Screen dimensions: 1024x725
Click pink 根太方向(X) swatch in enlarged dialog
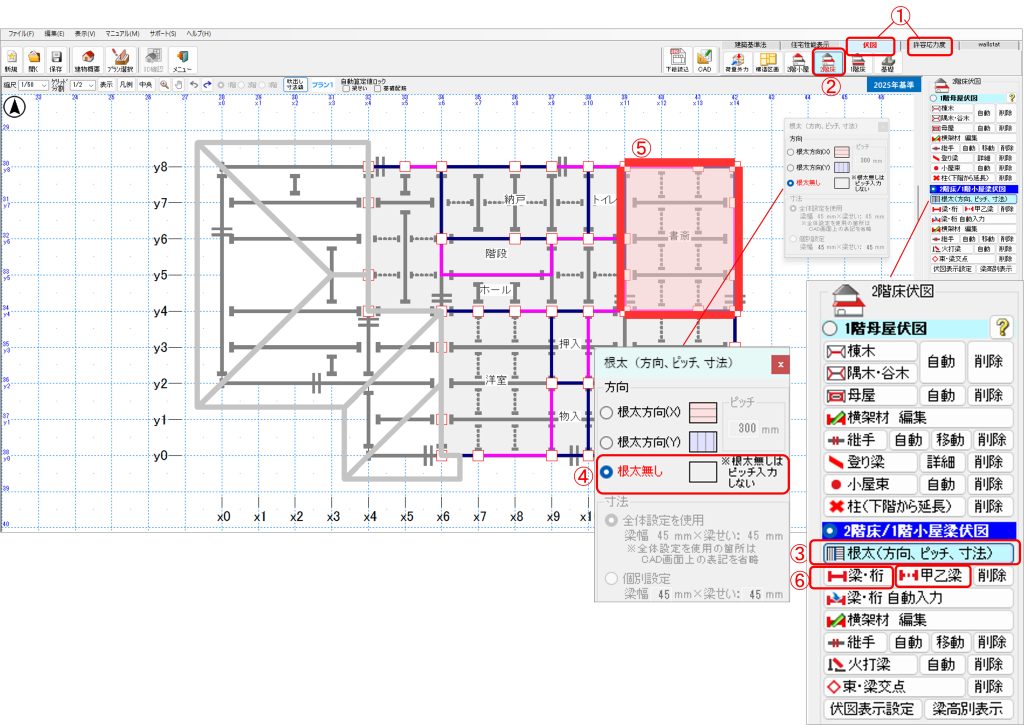pos(703,412)
